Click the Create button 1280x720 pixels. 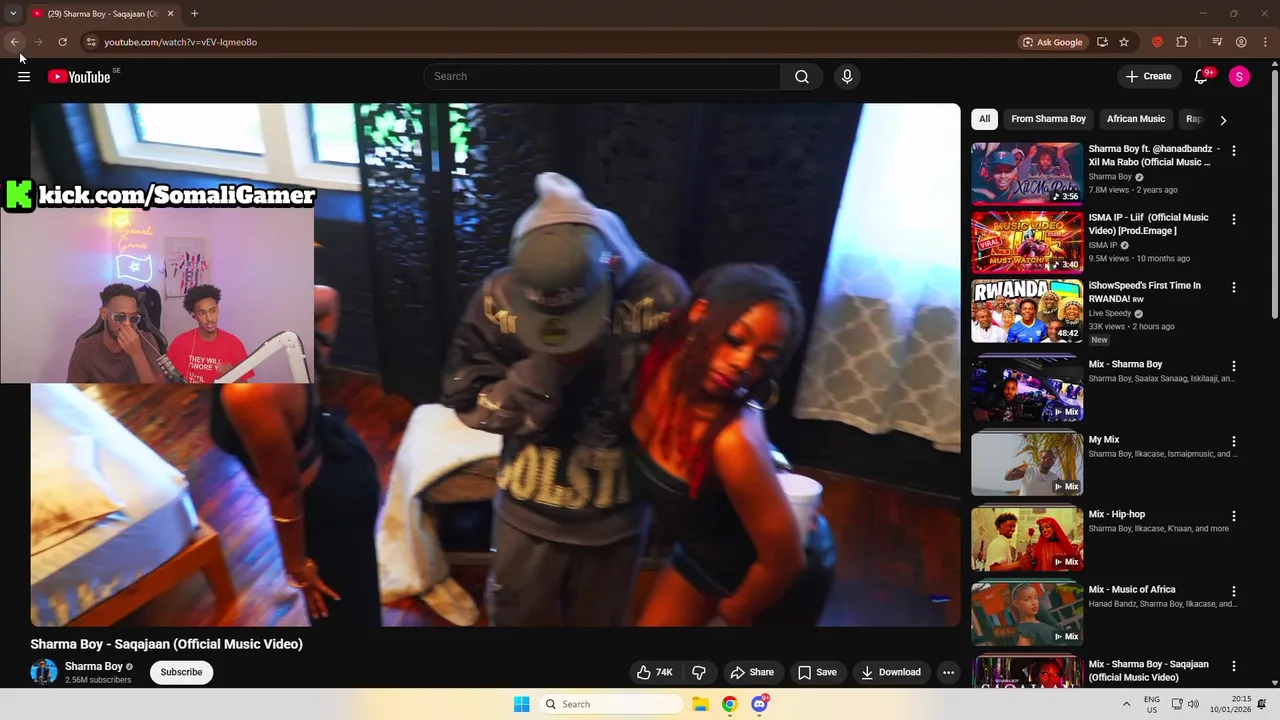[x=1148, y=76]
